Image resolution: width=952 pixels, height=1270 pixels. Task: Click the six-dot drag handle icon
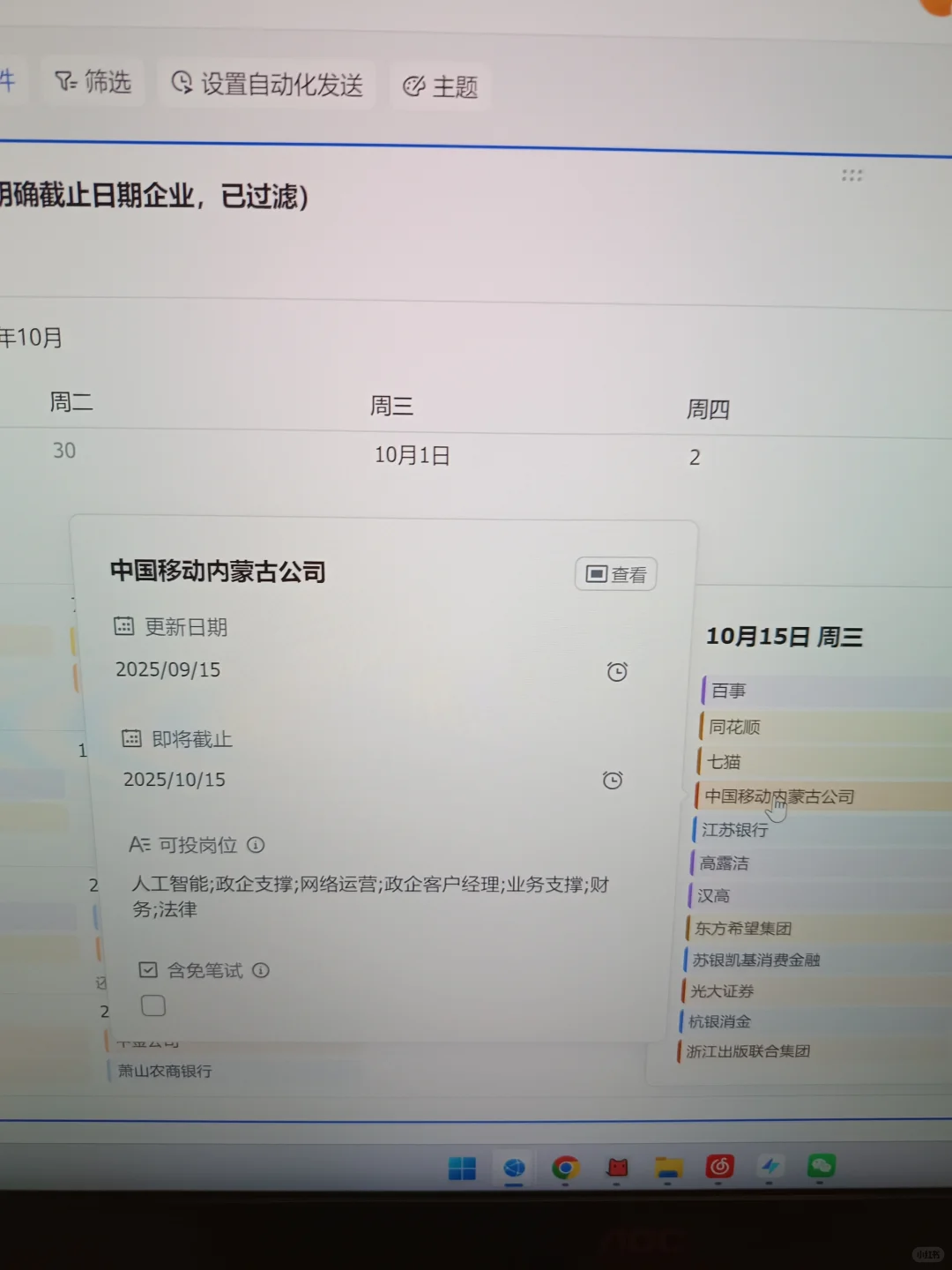click(x=852, y=176)
